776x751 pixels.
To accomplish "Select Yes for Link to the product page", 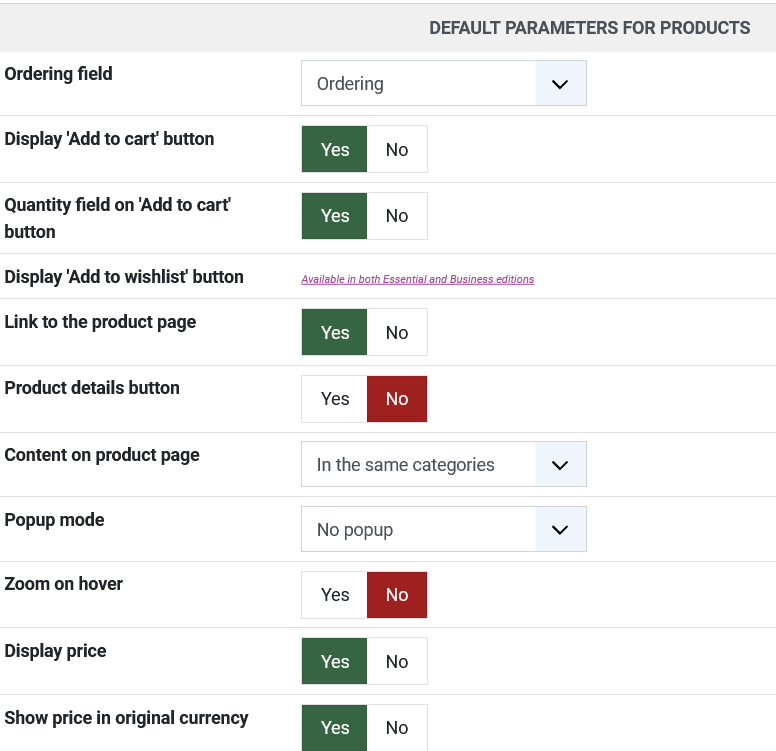I will [x=335, y=333].
